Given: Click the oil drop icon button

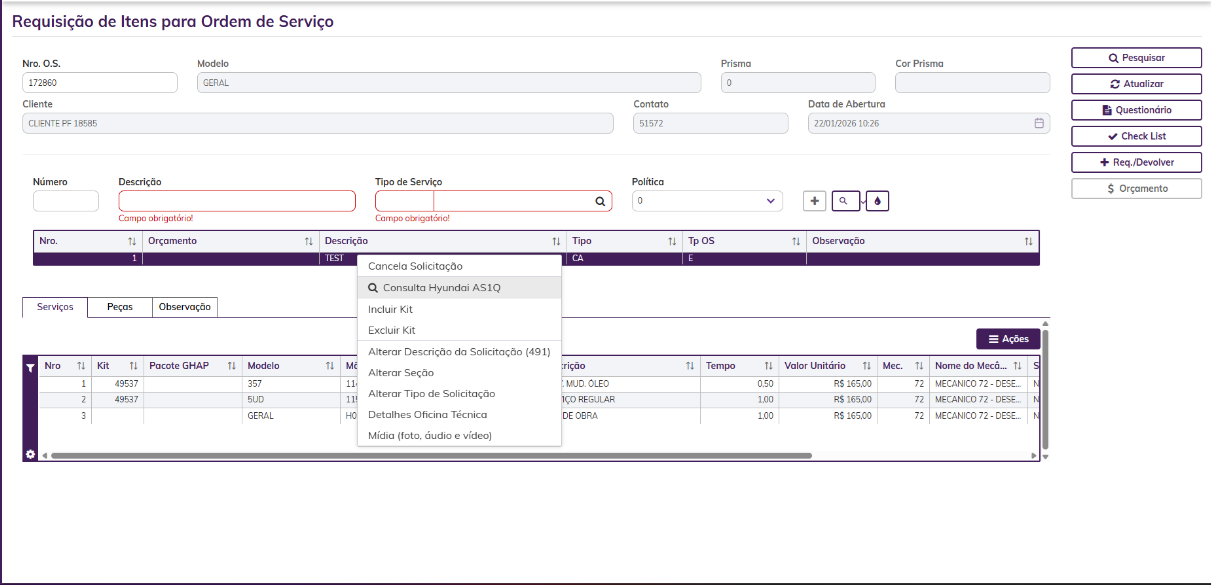Looking at the screenshot, I should tap(877, 201).
